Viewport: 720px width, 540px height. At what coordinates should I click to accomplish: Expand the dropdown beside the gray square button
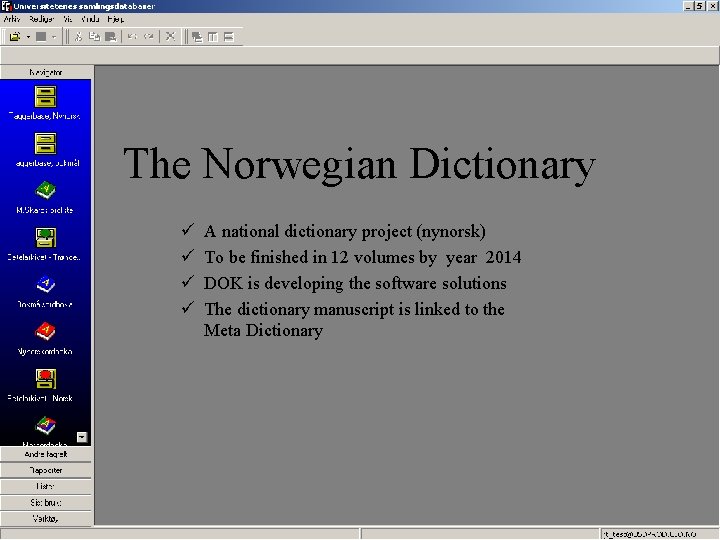click(x=54, y=37)
